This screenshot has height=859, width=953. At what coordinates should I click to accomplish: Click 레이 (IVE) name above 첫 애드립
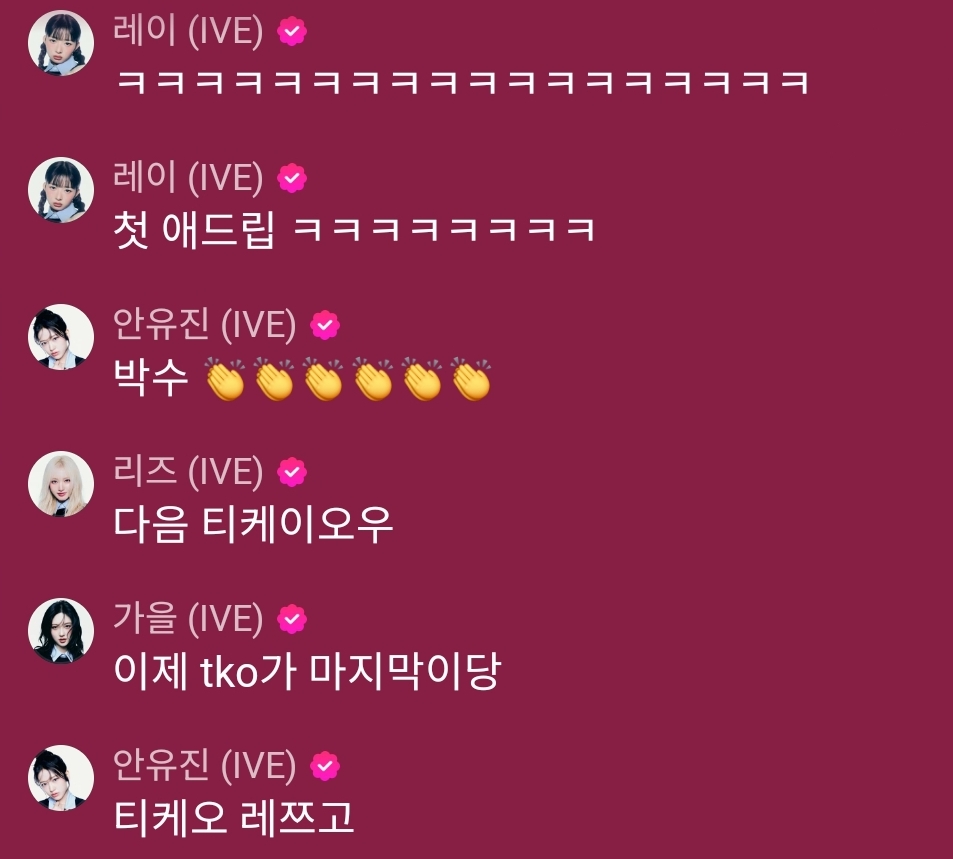click(x=188, y=178)
